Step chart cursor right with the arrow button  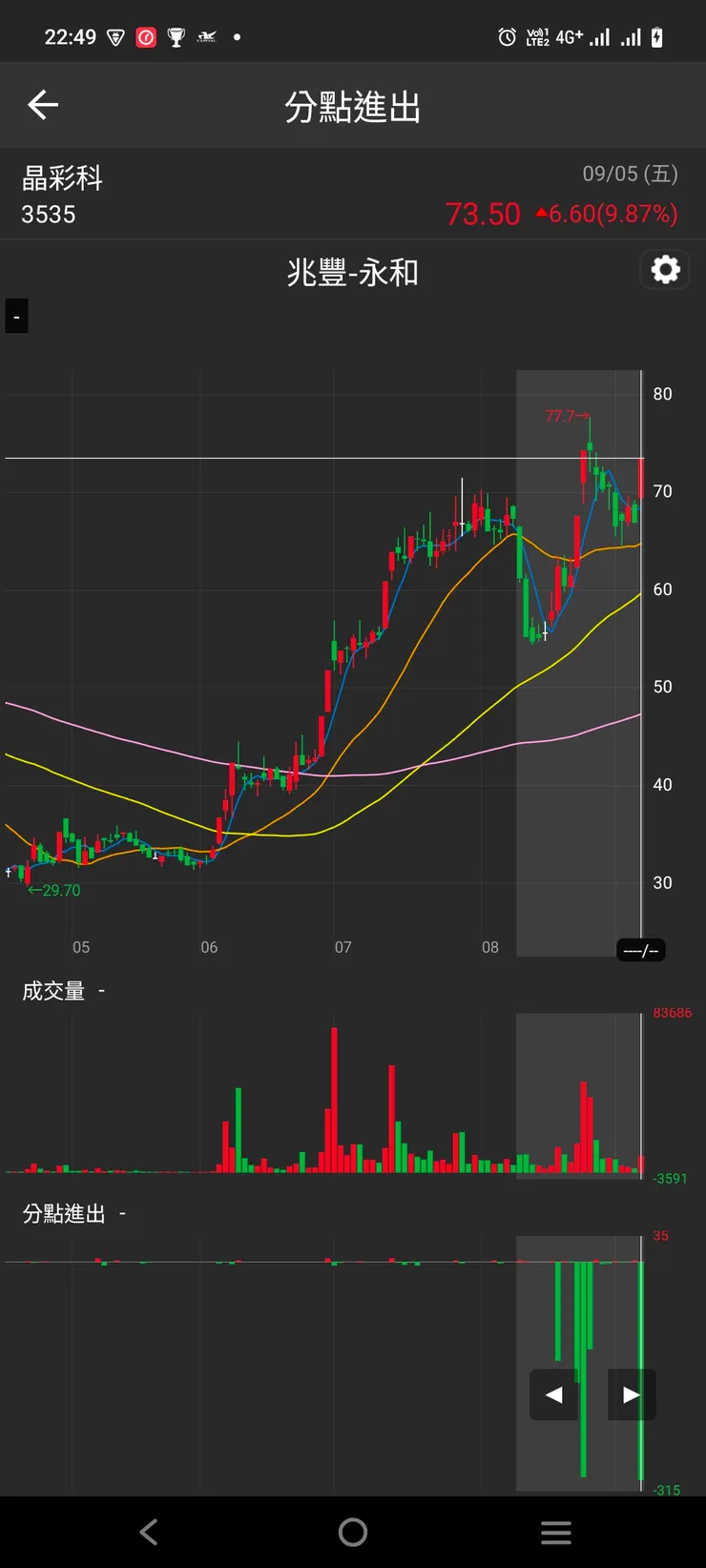coord(631,1394)
